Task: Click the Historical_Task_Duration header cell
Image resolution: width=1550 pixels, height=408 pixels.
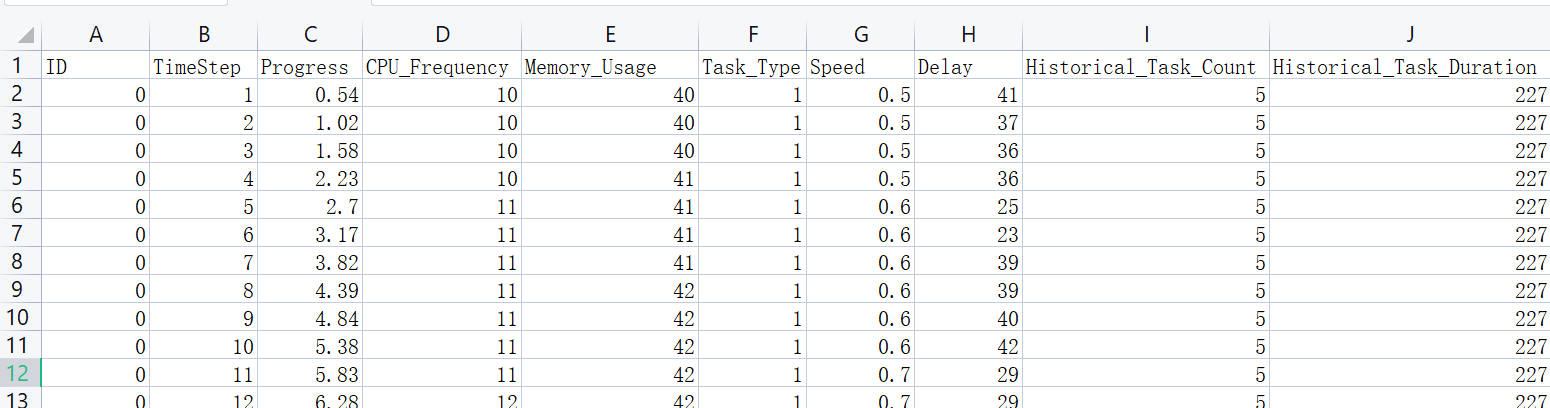Action: pos(1409,66)
